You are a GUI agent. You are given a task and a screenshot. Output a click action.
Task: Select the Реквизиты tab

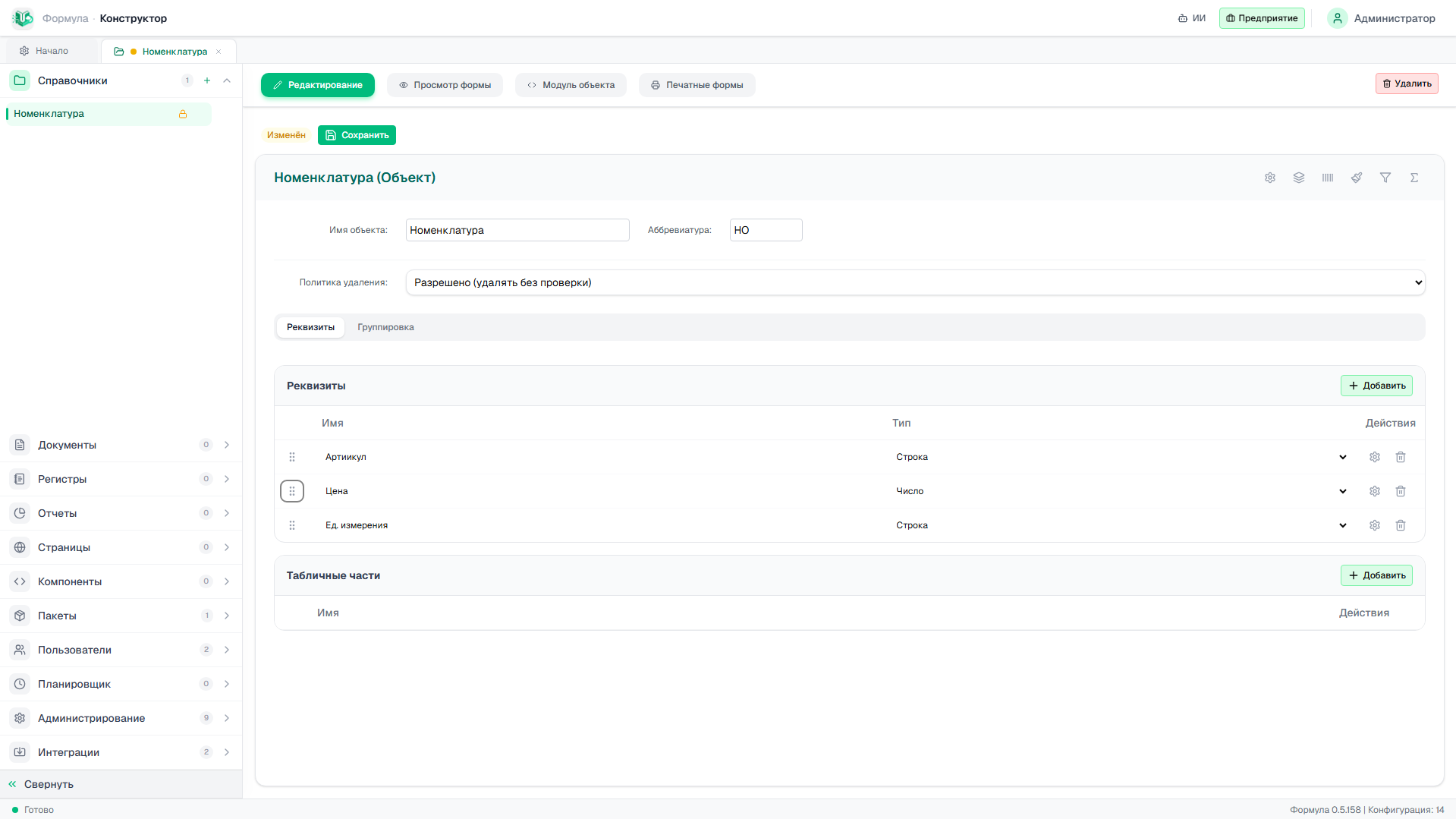coord(310,327)
